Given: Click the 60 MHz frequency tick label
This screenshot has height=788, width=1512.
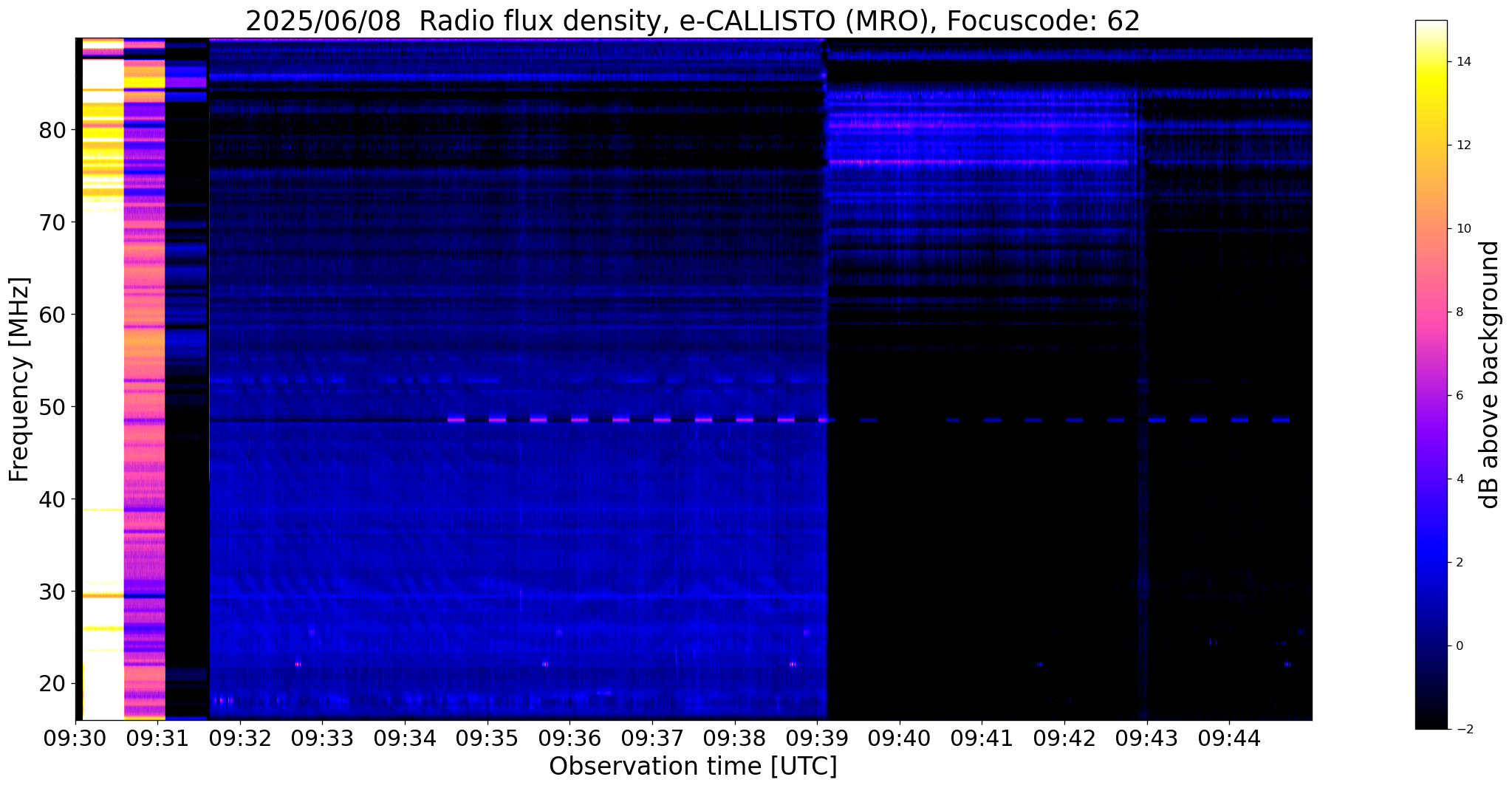Looking at the screenshot, I should (52, 315).
